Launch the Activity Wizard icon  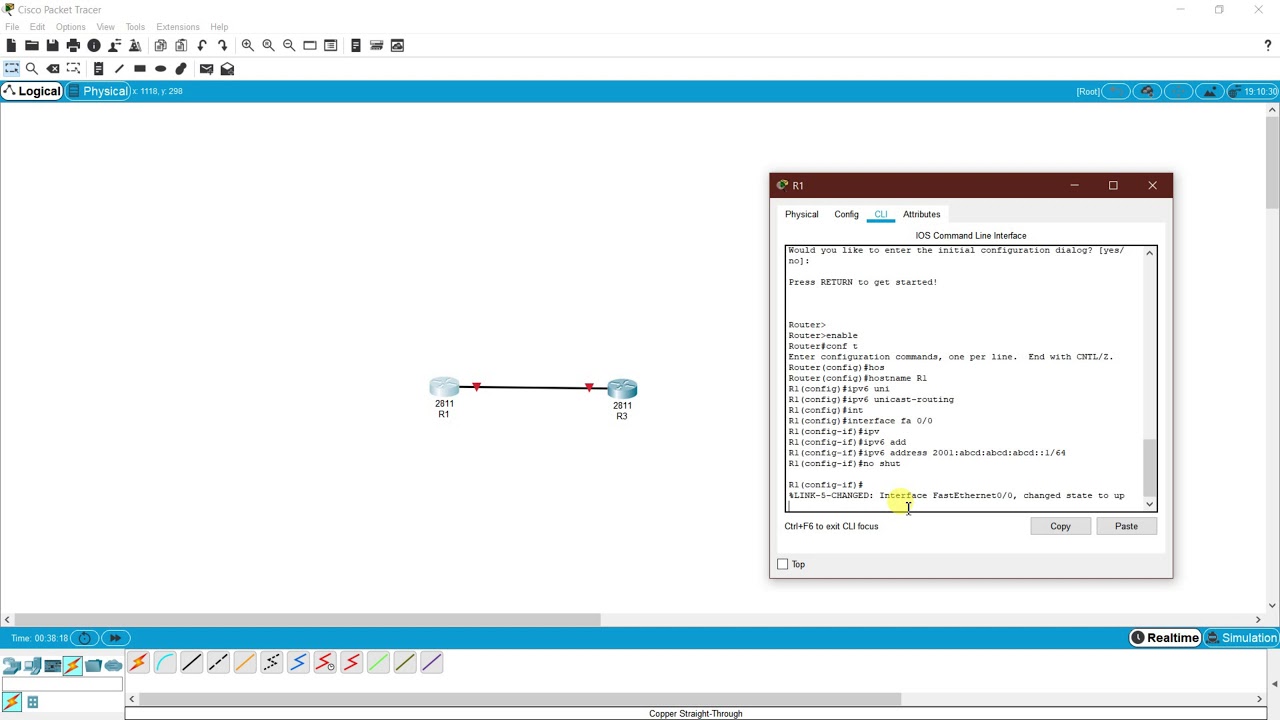(x=135, y=45)
